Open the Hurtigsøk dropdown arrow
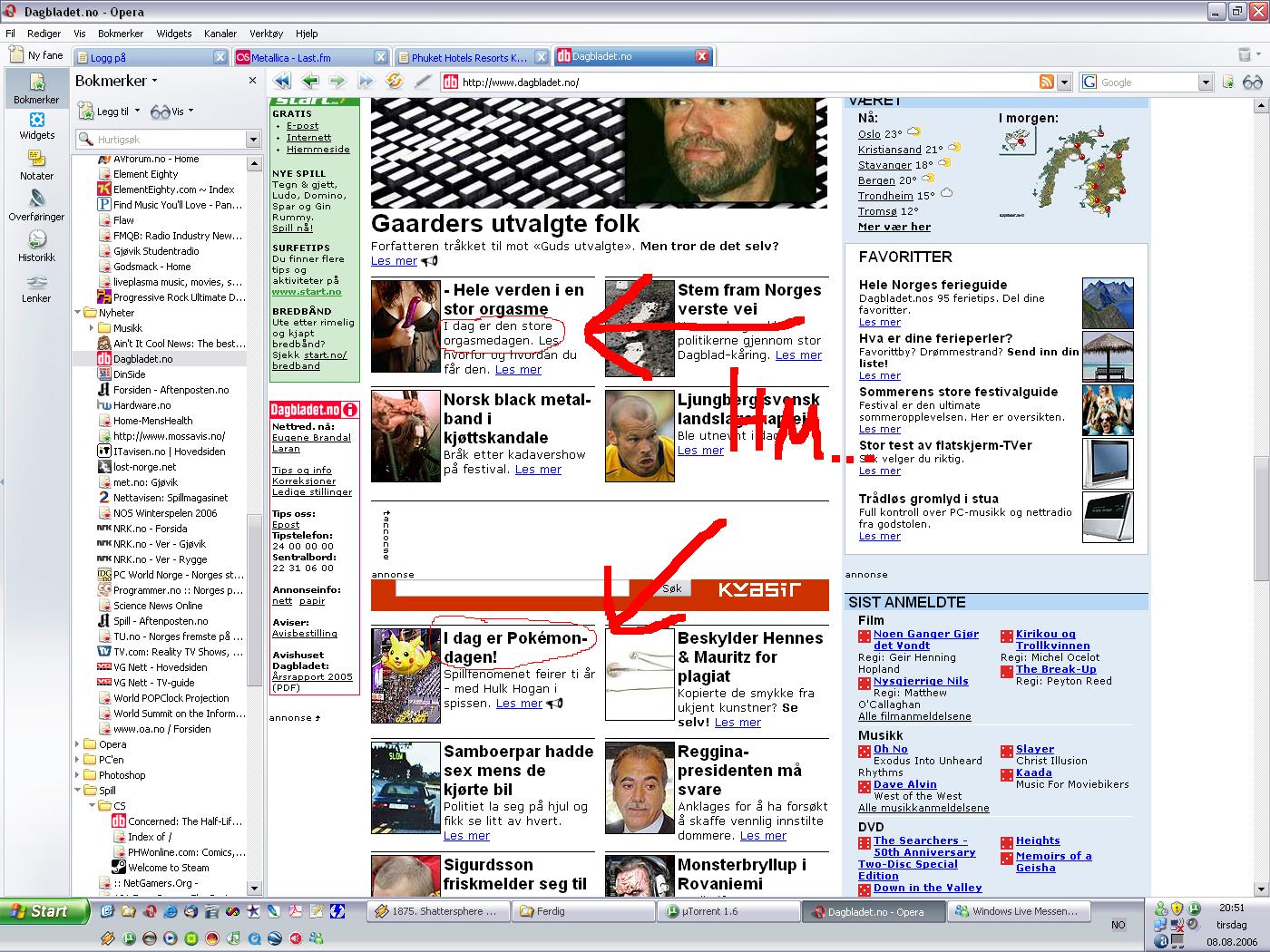 click(x=253, y=140)
